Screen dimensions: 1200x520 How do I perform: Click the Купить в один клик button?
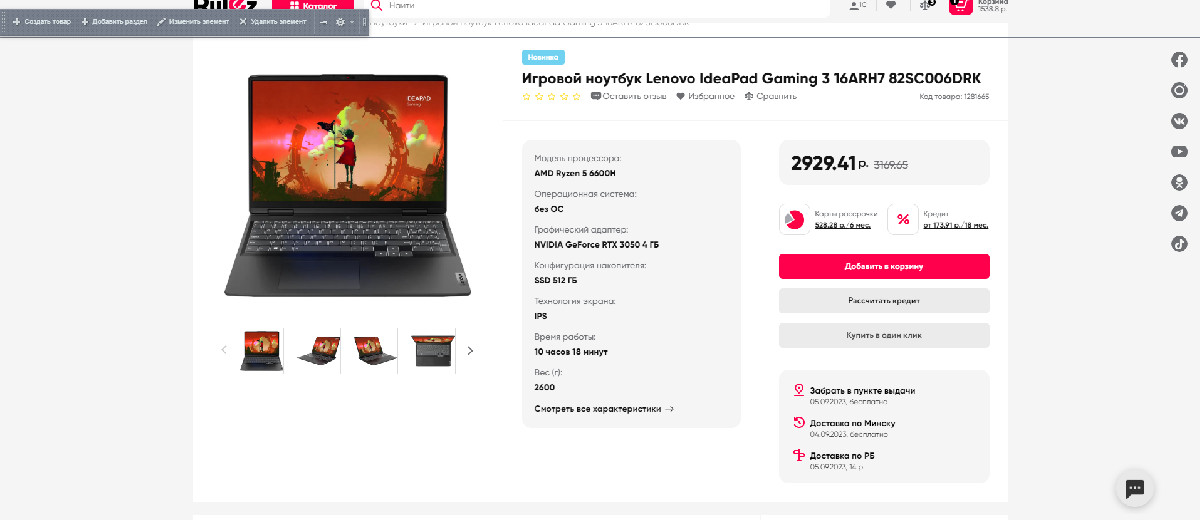tap(884, 335)
